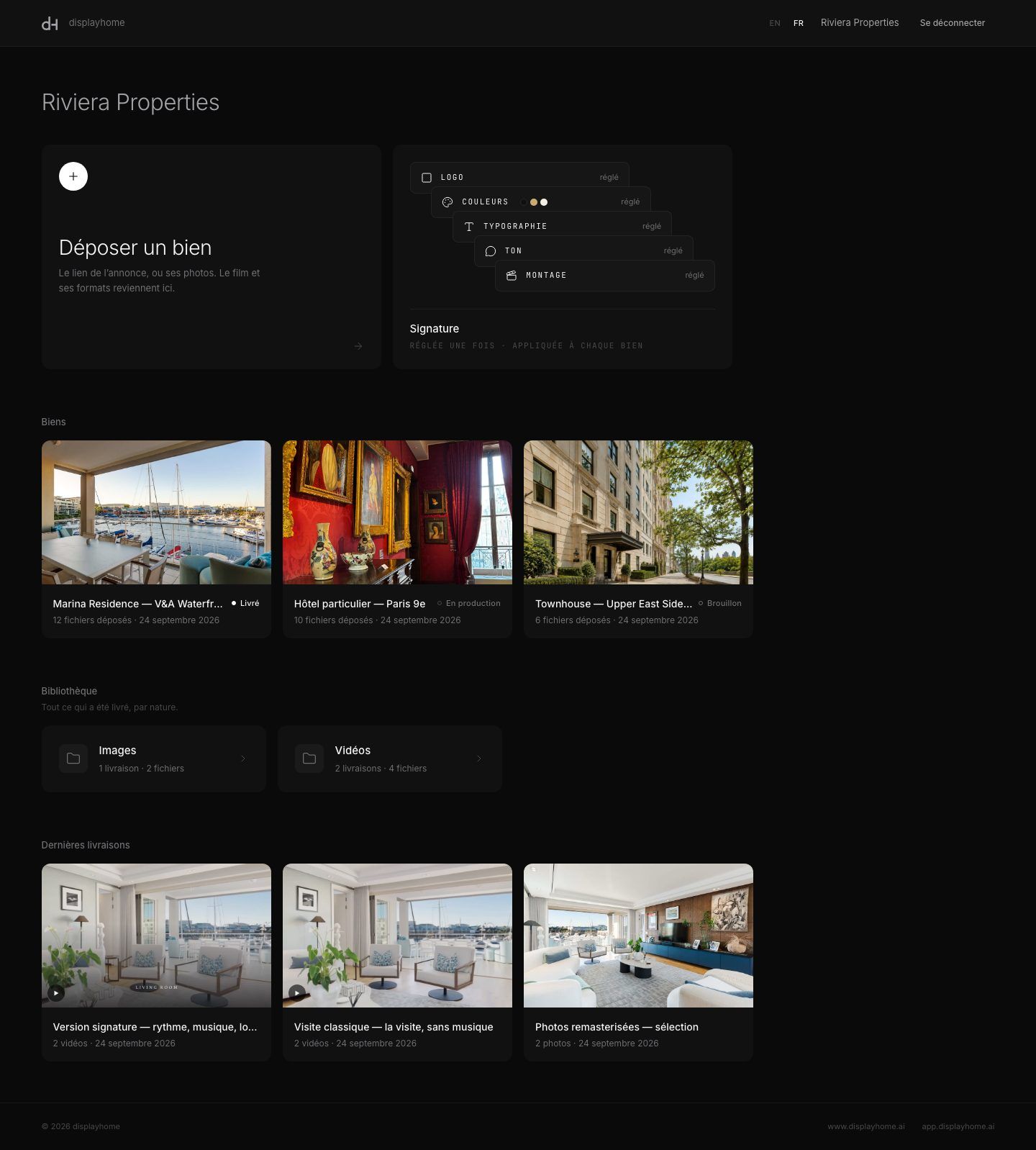The image size is (1036, 1150).
Task: Click the Ton speech bubble icon
Action: pyautogui.click(x=491, y=251)
